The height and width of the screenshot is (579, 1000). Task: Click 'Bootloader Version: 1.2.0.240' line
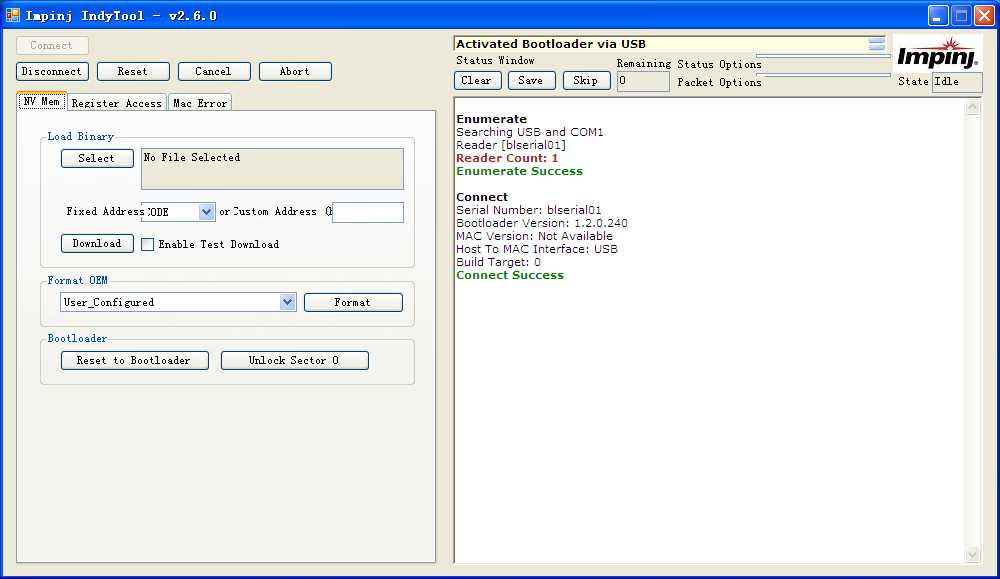point(541,223)
